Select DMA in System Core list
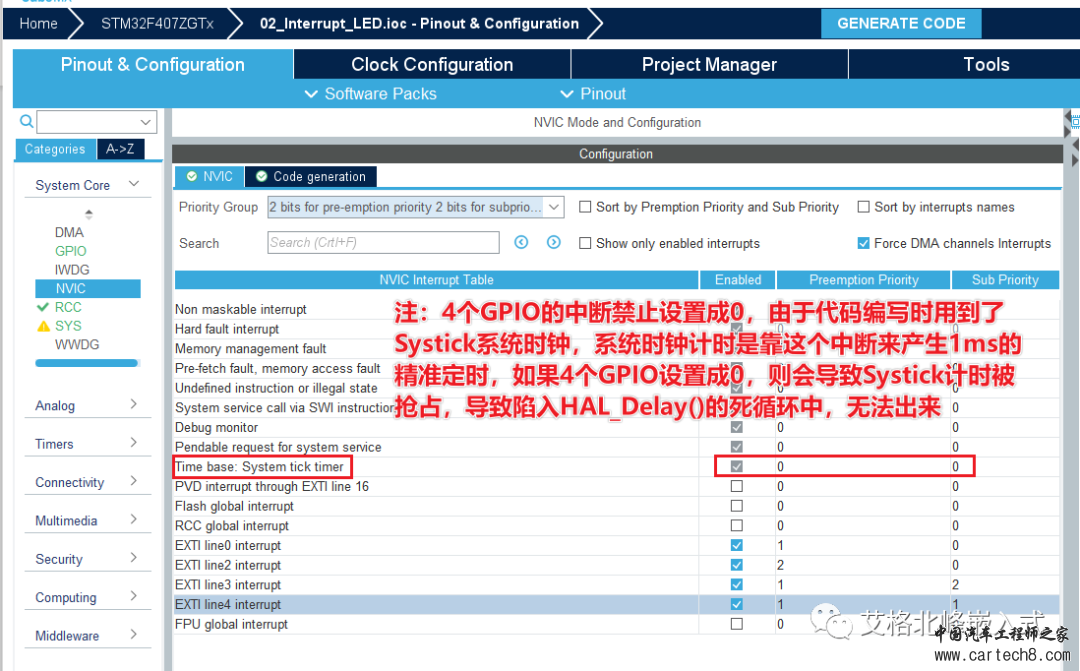 70,232
